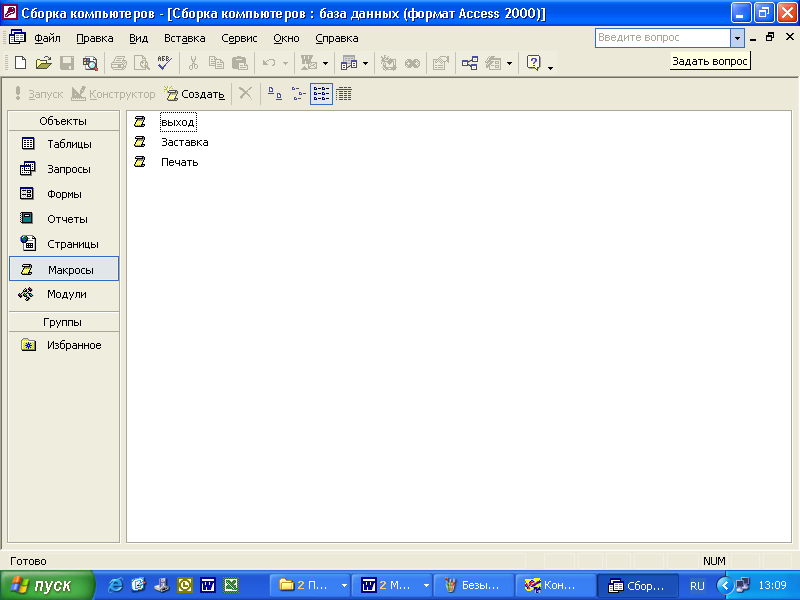Expand the 2 M... taskbar group arrow
Screen dimensions: 800x600
pyautogui.click(x=426, y=586)
